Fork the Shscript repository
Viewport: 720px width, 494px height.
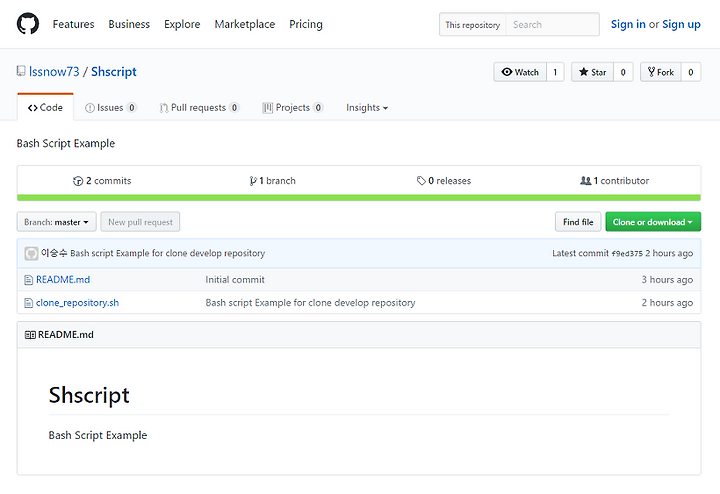coord(661,72)
